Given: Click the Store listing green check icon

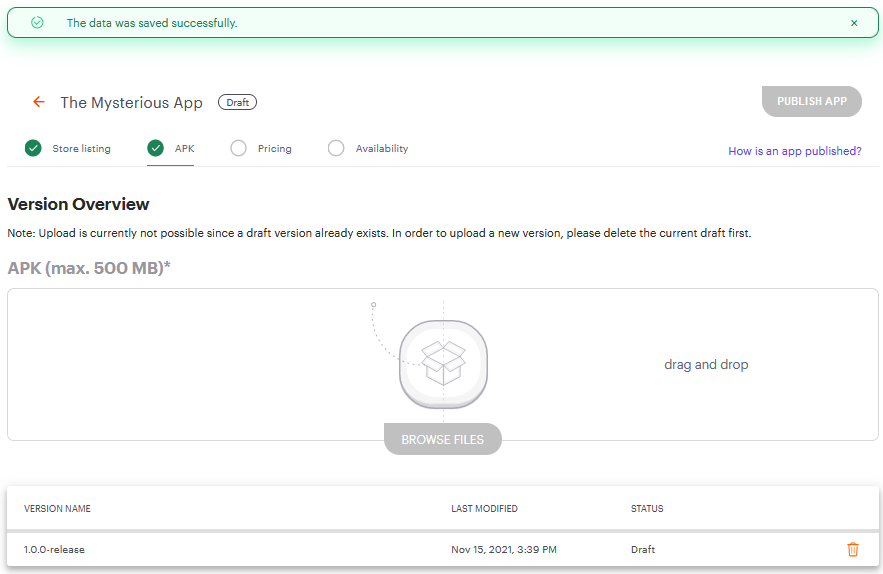Looking at the screenshot, I should 33,148.
